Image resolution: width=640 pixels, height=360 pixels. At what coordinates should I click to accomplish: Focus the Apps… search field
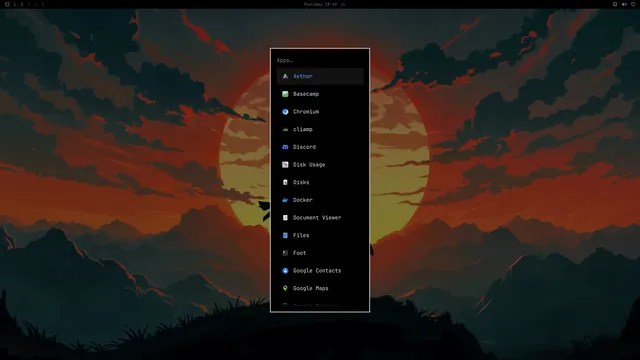[x=320, y=60]
